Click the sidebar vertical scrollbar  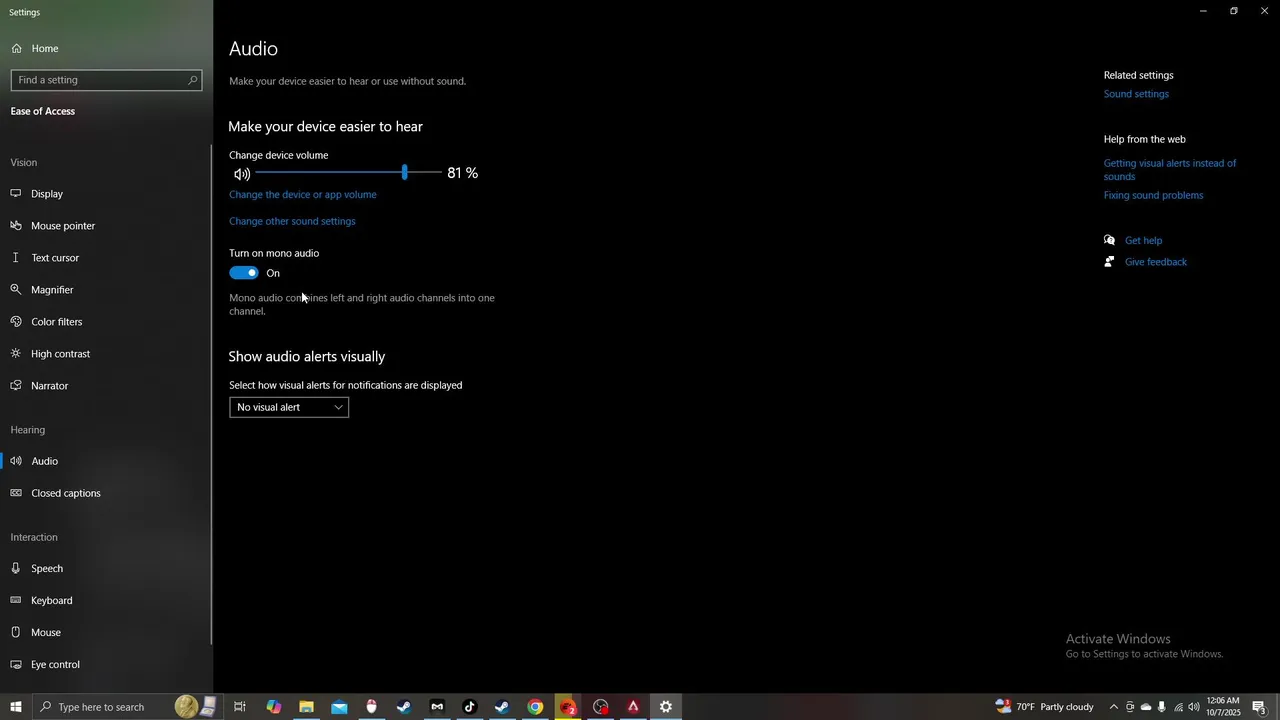[x=211, y=395]
